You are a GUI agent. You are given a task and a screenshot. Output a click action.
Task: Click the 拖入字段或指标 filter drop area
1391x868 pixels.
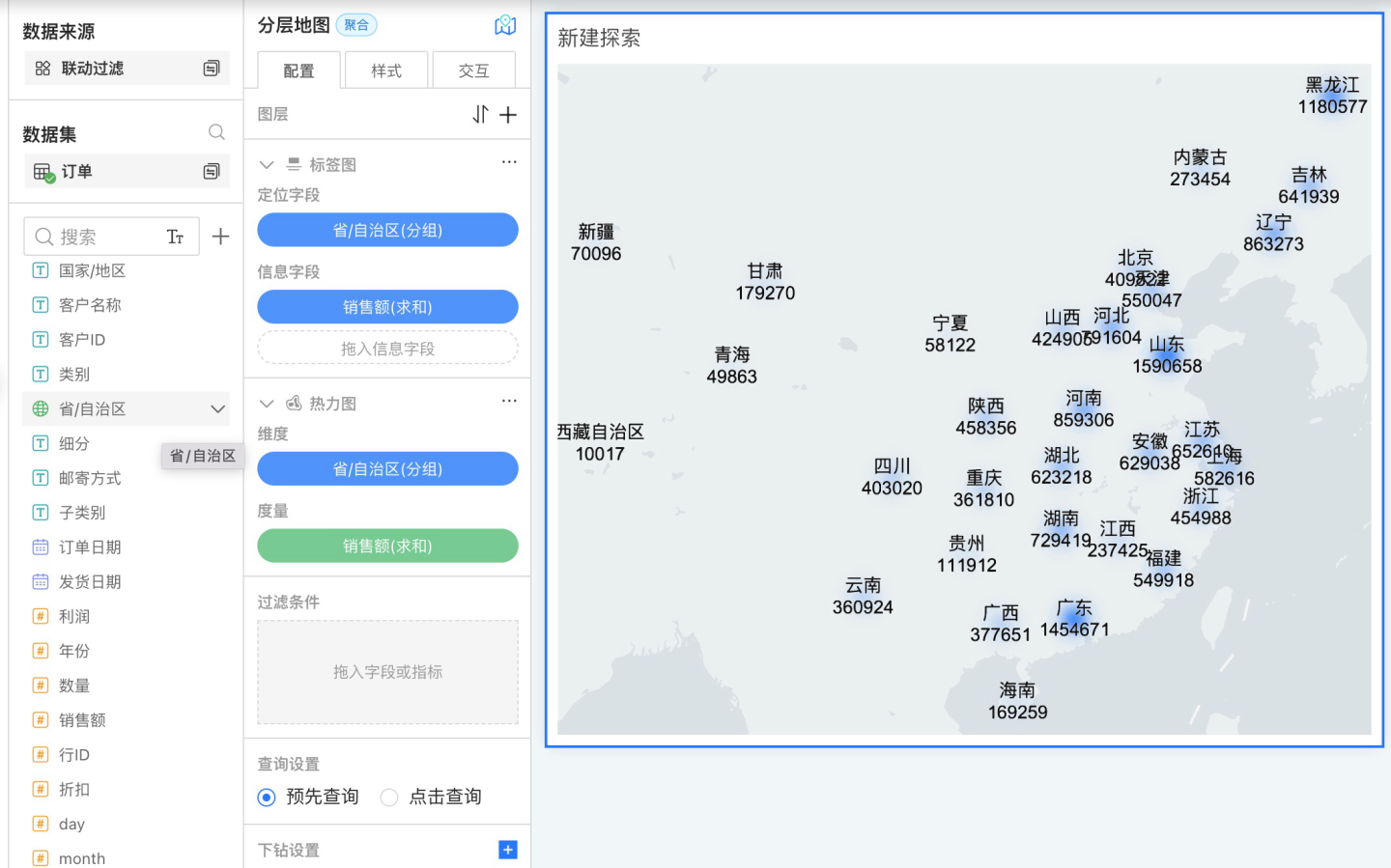click(x=387, y=672)
